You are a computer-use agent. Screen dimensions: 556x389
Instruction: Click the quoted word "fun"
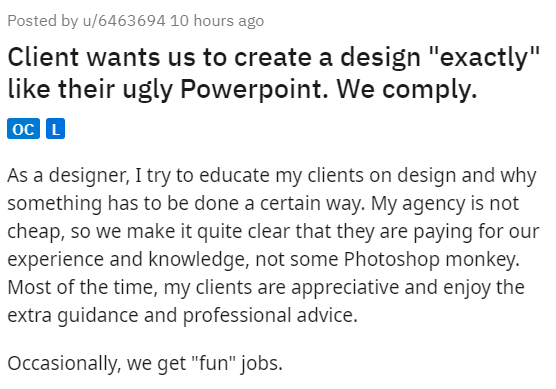point(214,363)
